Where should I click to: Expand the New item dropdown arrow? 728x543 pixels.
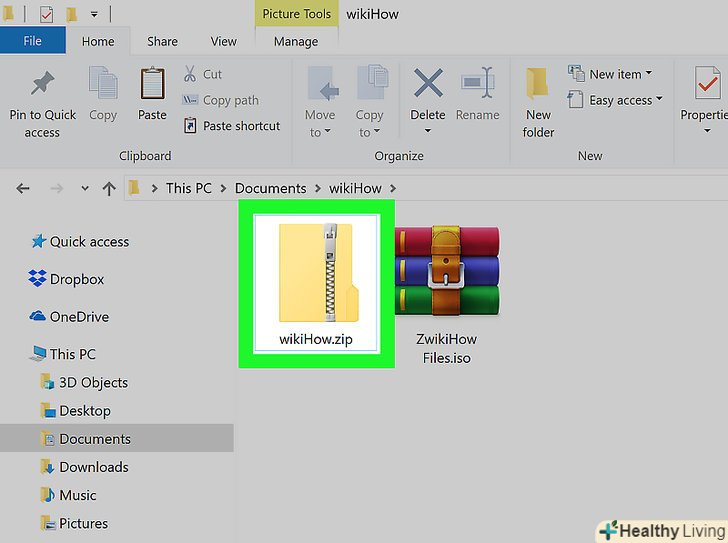(x=649, y=73)
